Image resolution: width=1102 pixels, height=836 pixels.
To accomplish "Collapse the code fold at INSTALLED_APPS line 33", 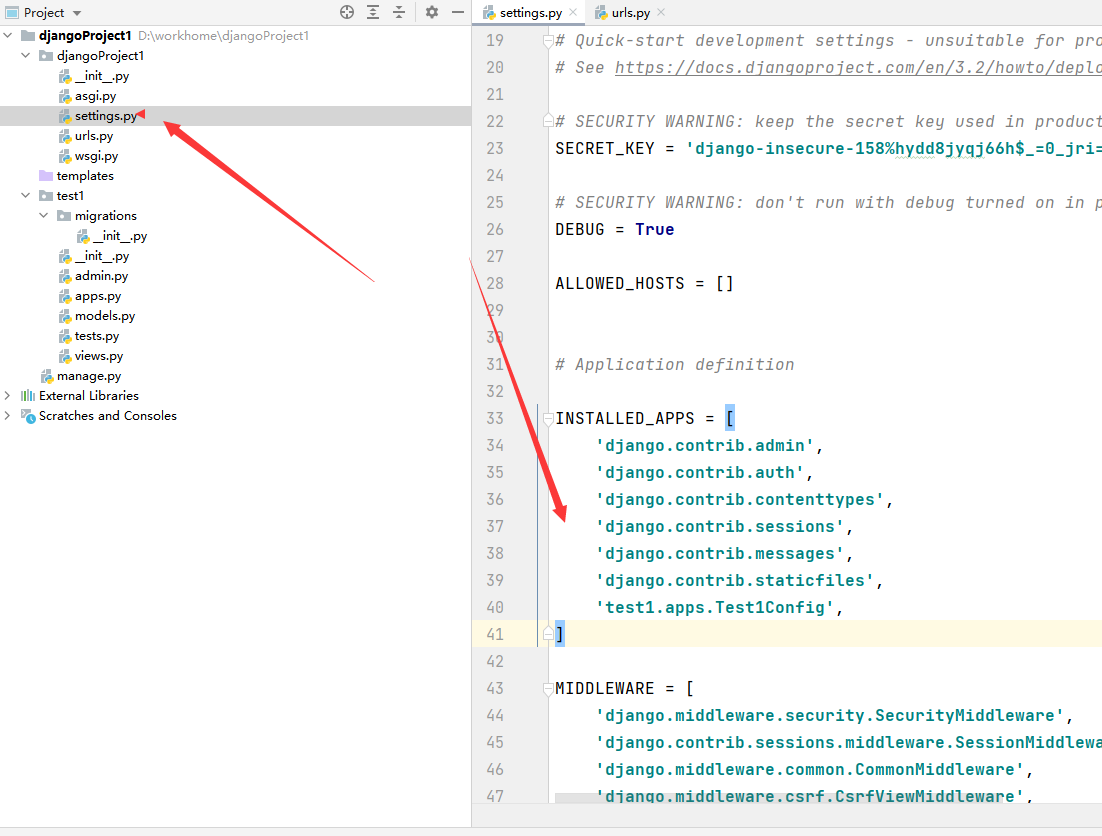I will tap(546, 417).
